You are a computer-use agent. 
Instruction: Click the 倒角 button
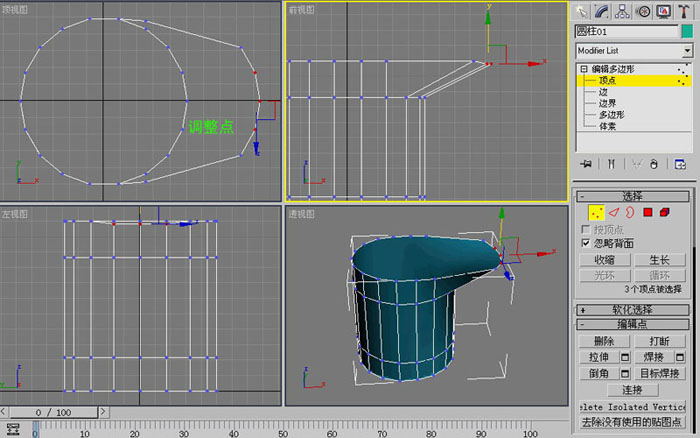[x=599, y=373]
